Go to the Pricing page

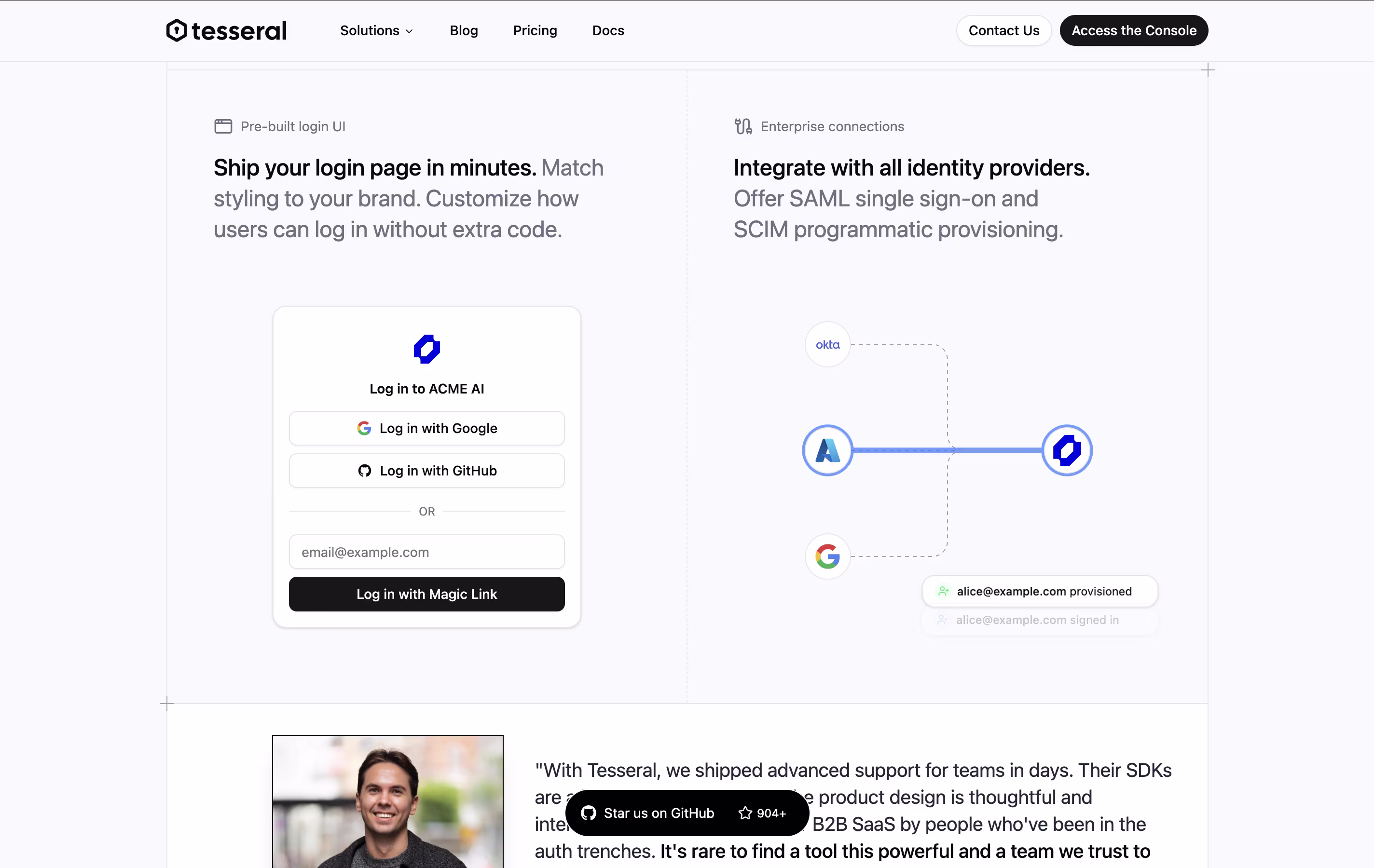pos(535,30)
